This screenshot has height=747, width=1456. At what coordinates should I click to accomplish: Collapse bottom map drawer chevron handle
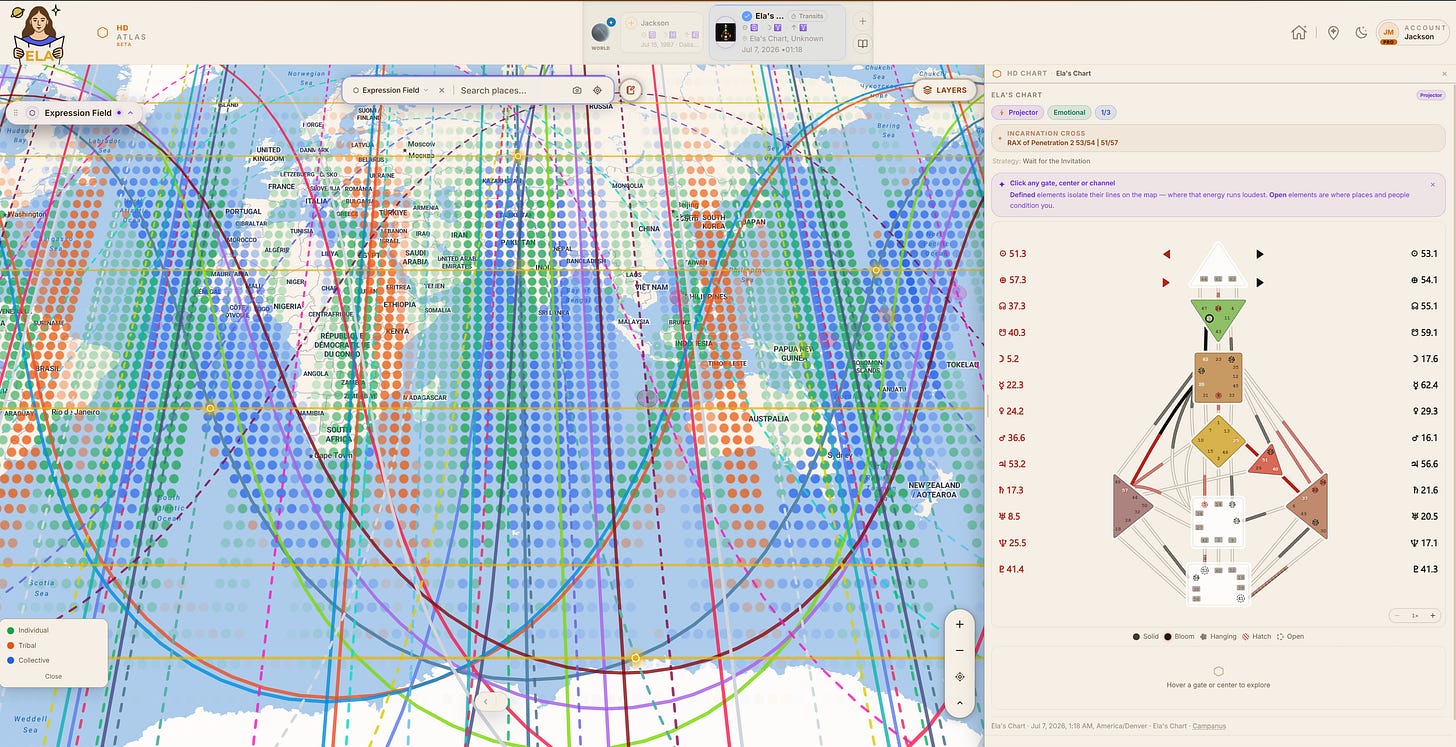pos(486,702)
